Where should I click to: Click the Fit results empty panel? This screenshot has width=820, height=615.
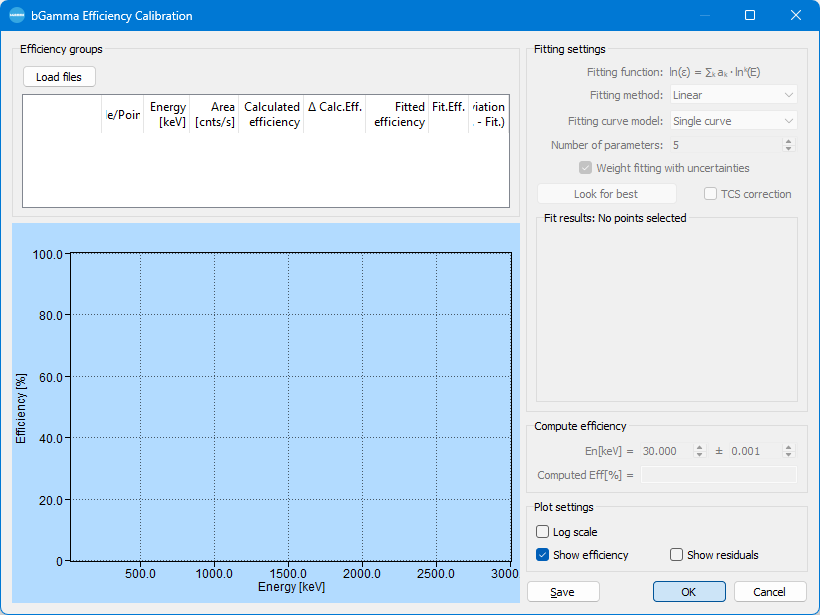[x=667, y=311]
